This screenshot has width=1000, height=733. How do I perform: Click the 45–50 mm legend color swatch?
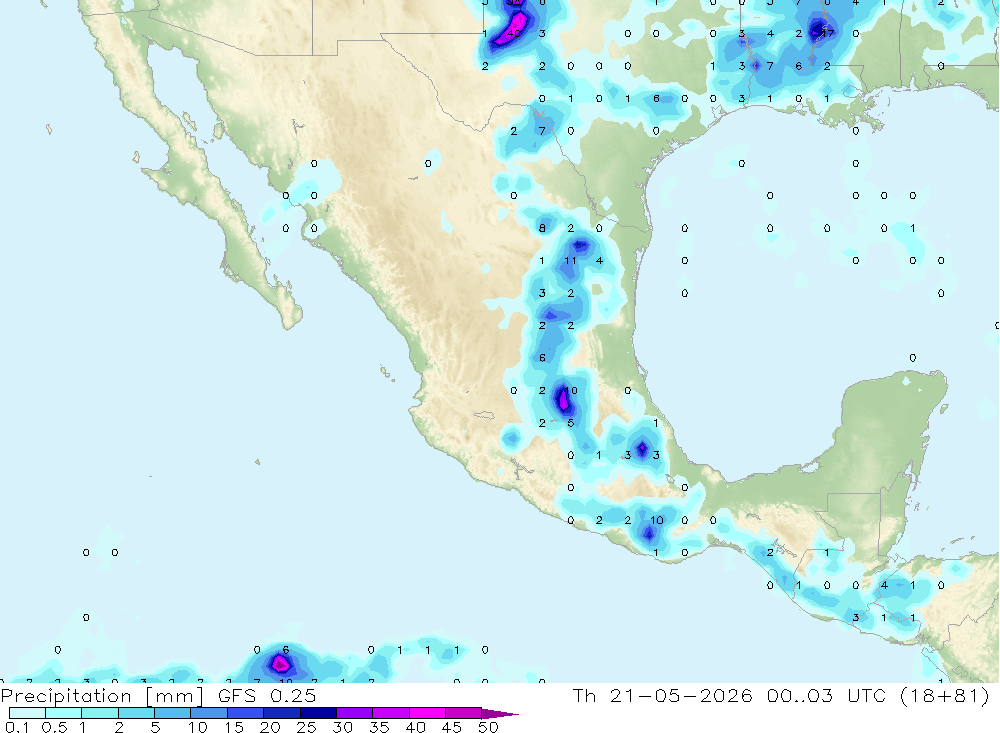(464, 713)
